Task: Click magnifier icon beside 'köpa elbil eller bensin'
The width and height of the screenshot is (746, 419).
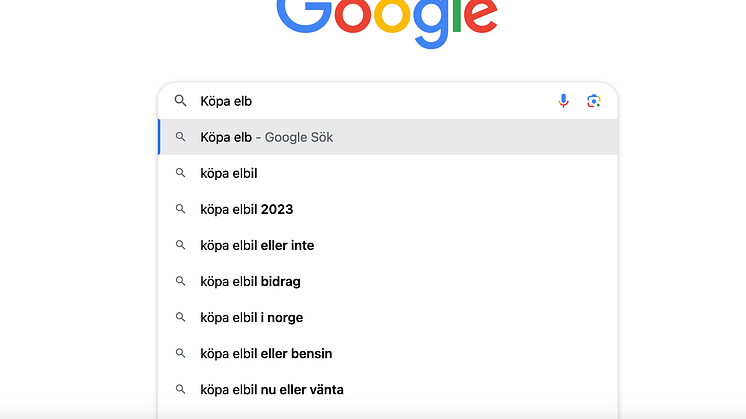Action: [x=180, y=353]
